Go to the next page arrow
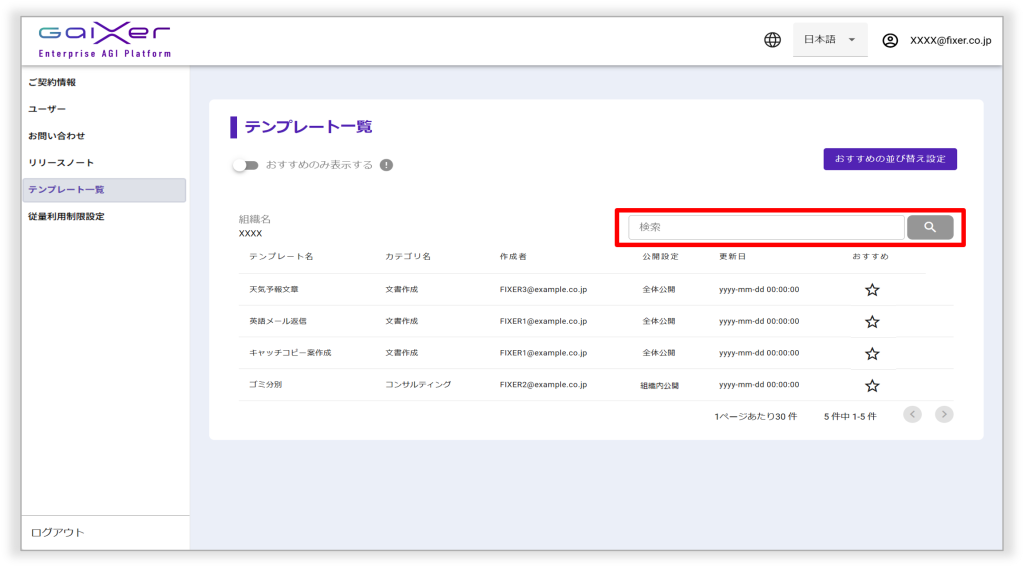The height and width of the screenshot is (567, 1024). [943, 414]
